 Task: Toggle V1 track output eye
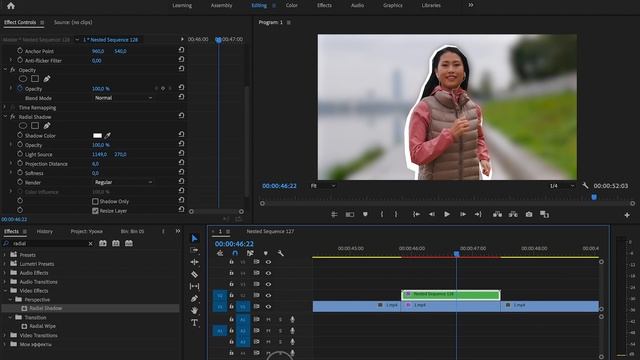click(x=268, y=306)
